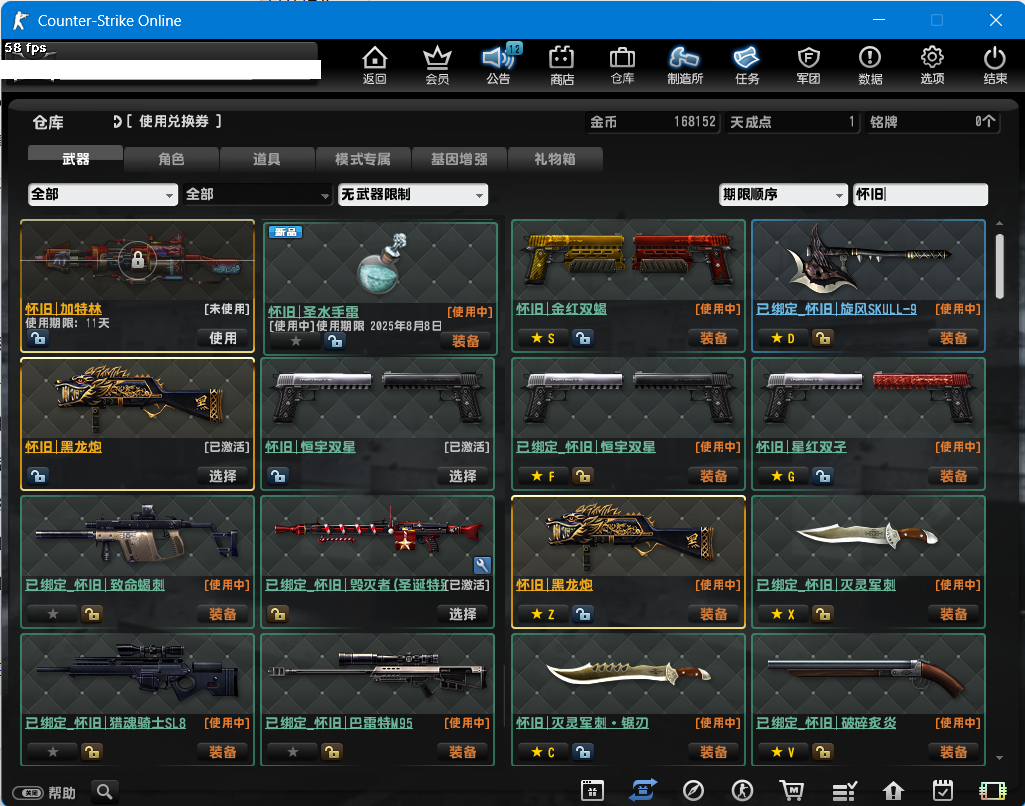The height and width of the screenshot is (806, 1025).
Task: Click the 结束 power icon
Action: (995, 65)
